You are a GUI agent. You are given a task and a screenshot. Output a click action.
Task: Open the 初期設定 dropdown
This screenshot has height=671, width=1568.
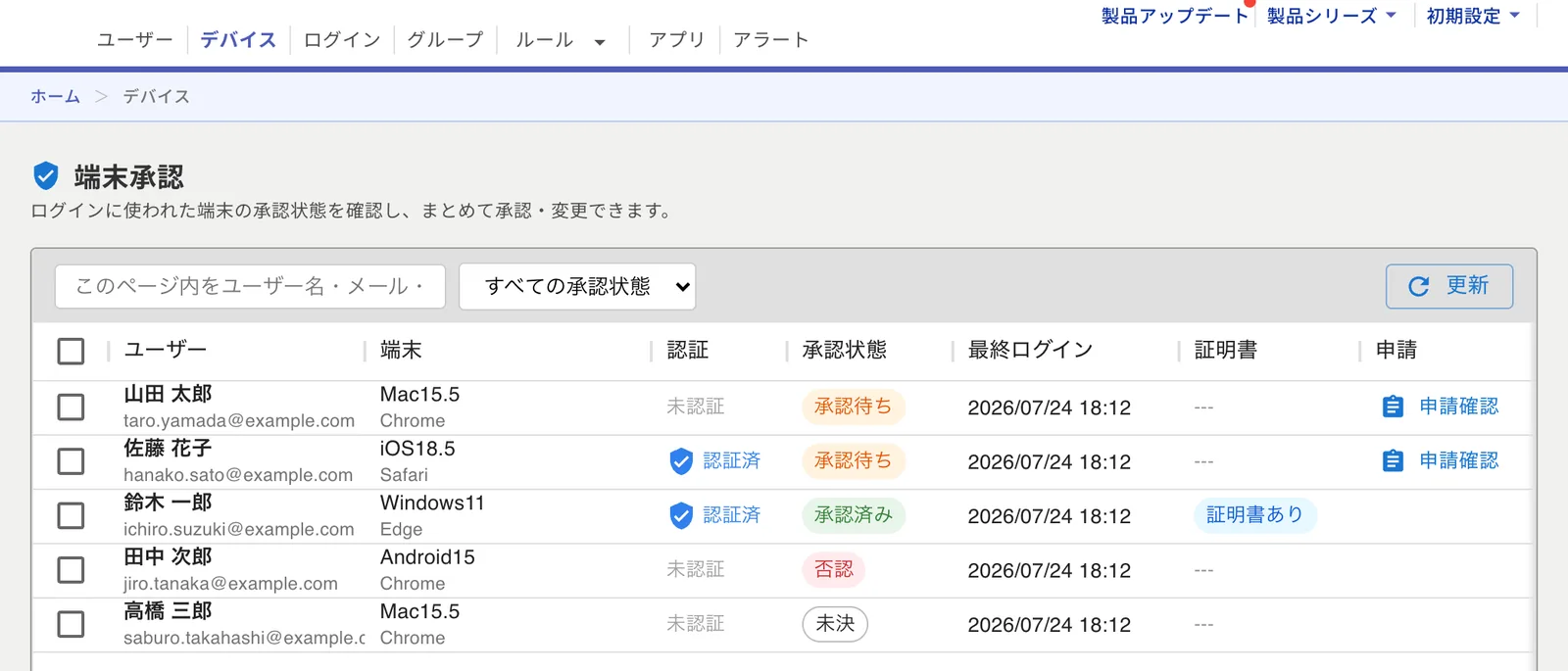tap(1473, 16)
